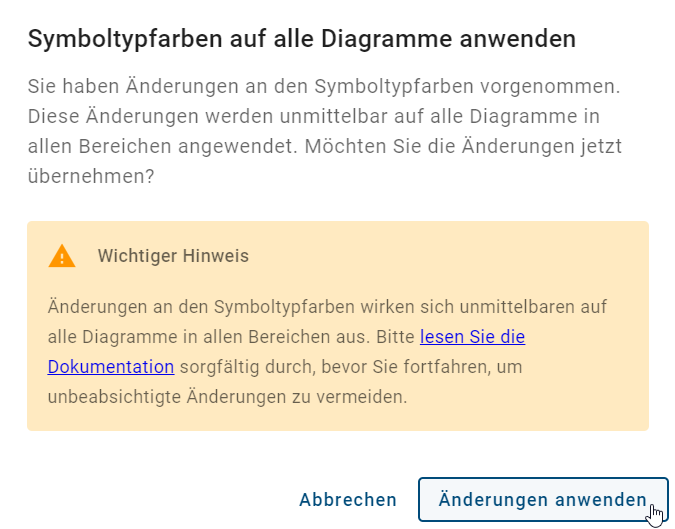The height and width of the screenshot is (529, 675).
Task: Click the underlined word 'Dokumentation'
Action: (x=111, y=367)
